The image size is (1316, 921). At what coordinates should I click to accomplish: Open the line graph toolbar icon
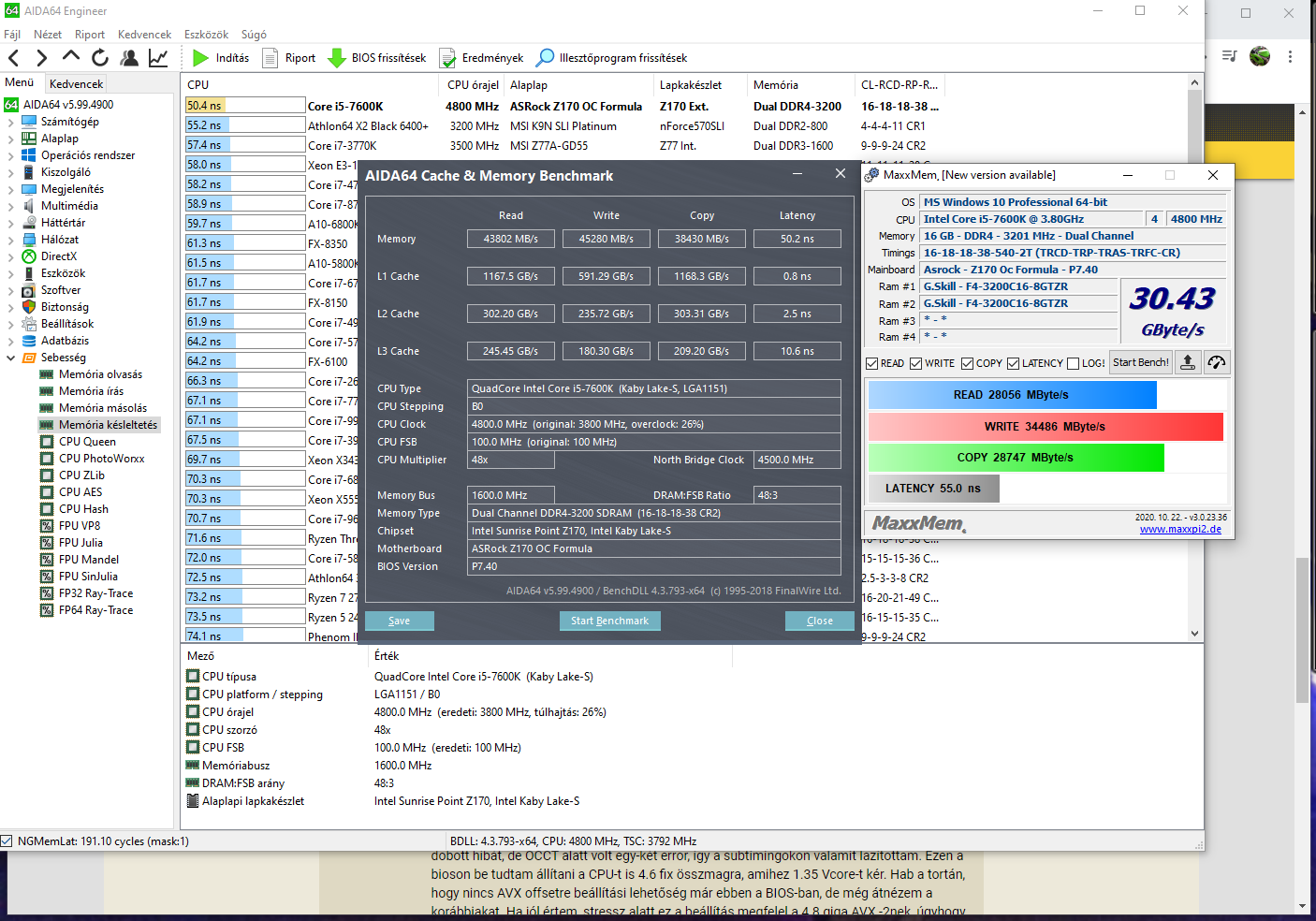(158, 58)
